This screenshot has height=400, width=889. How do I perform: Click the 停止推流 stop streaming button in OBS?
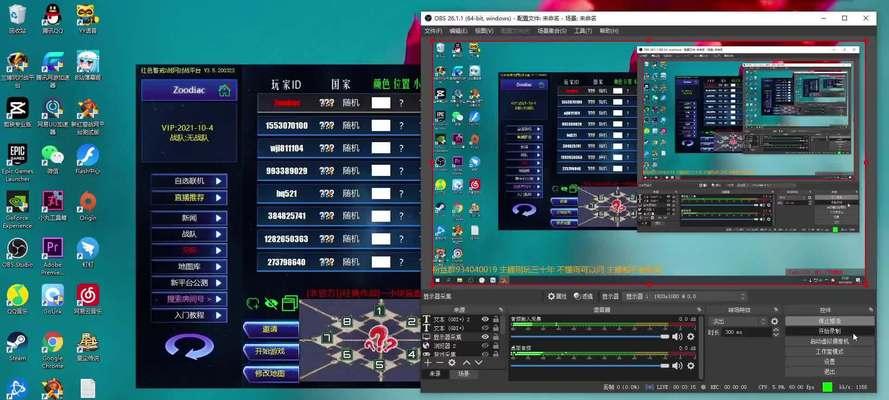click(829, 321)
